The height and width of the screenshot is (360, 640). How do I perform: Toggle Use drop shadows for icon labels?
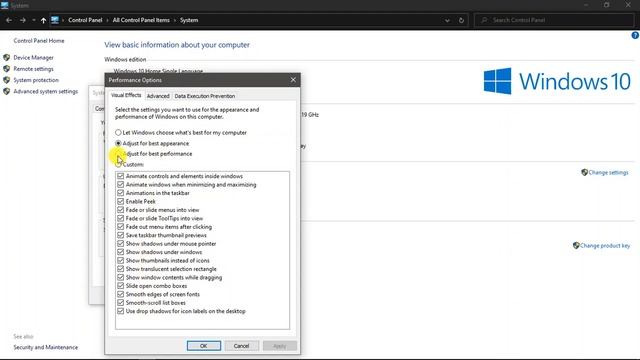[x=120, y=311]
